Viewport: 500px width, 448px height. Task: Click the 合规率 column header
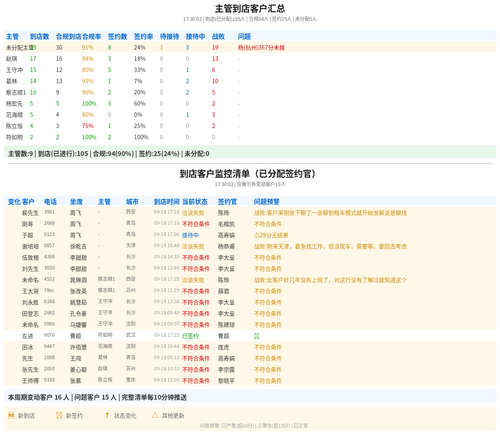92,36
